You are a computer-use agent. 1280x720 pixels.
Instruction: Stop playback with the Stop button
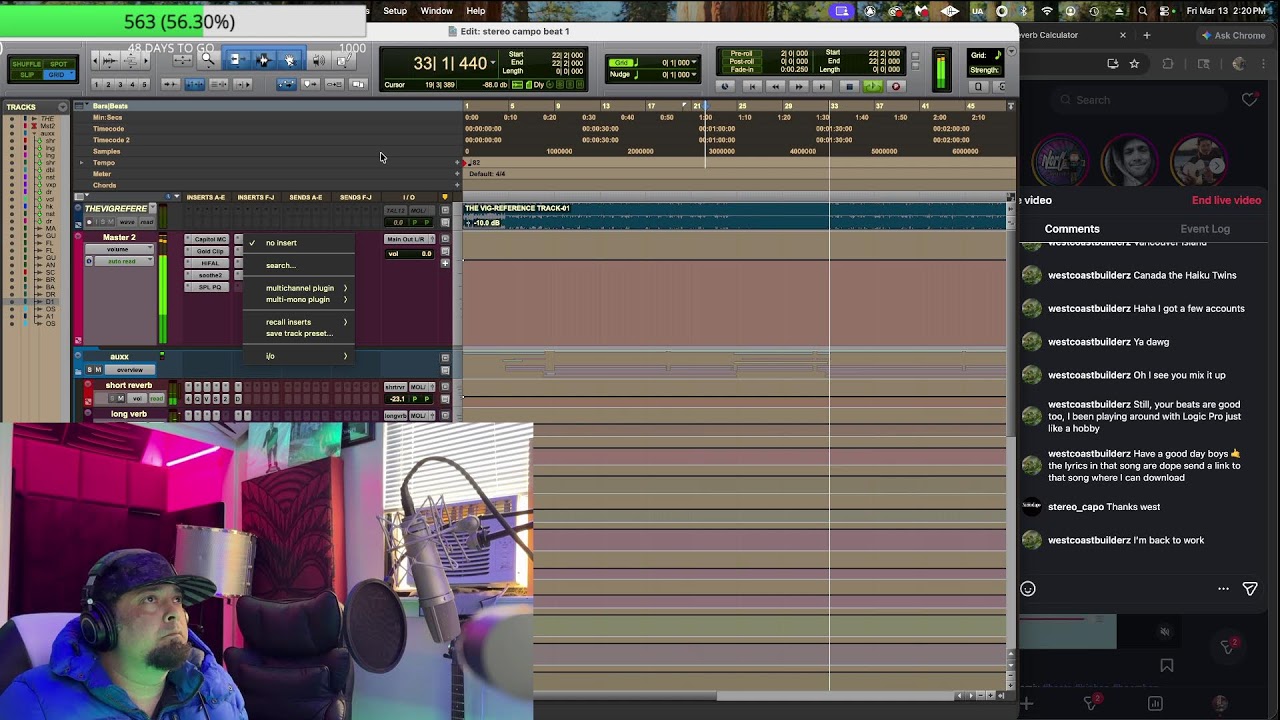pyautogui.click(x=849, y=86)
